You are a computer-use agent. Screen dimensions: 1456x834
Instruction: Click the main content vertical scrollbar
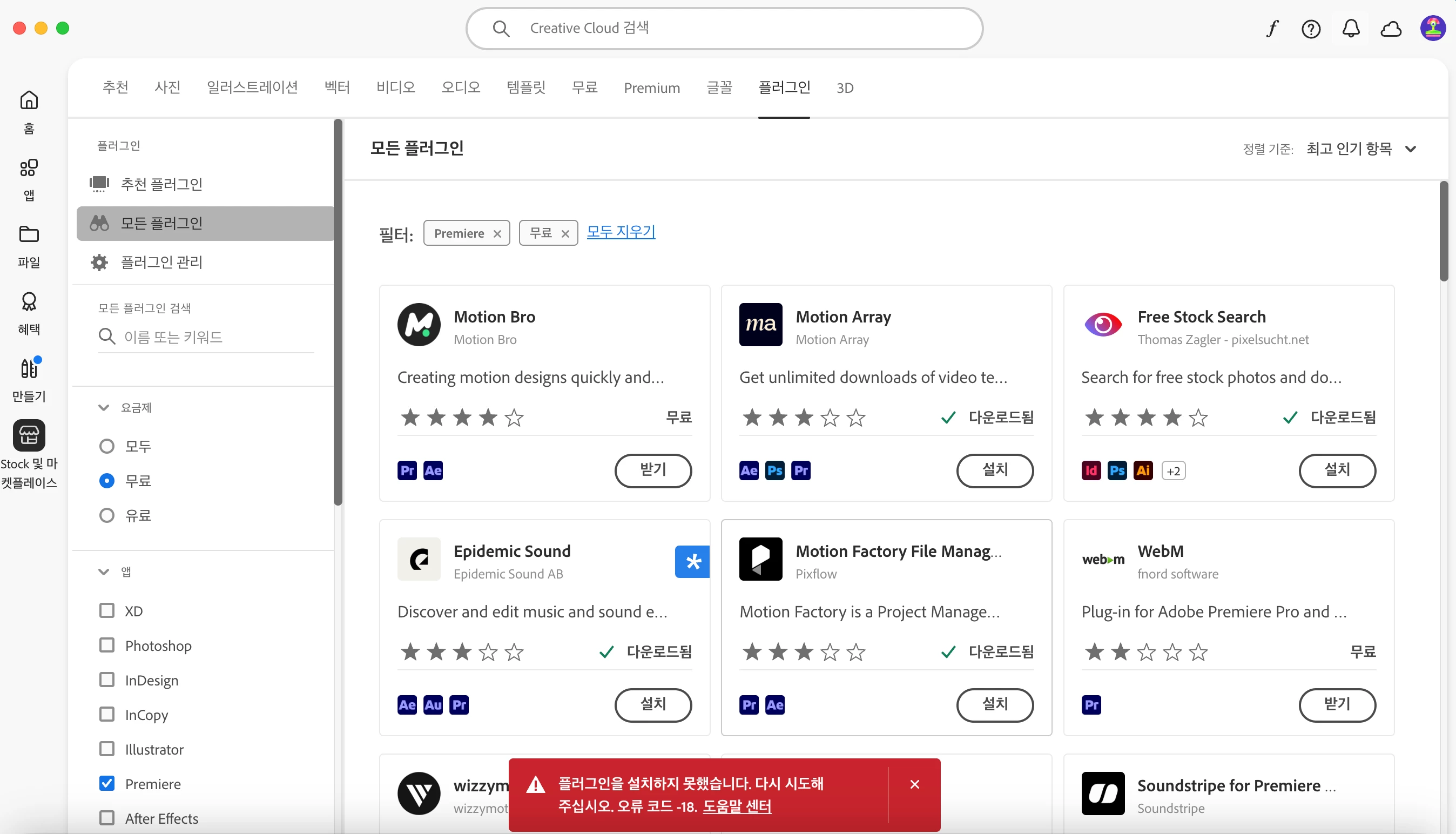click(x=1444, y=232)
